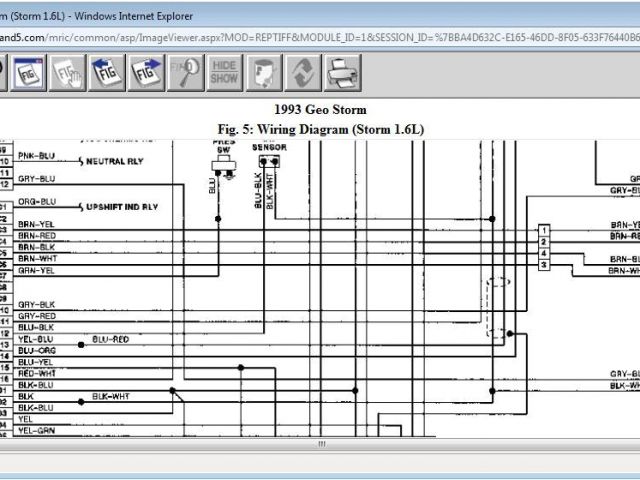Click the 'Fig. 5: Wiring Diagram' caption
Viewport: 640px width, 480px height.
[320, 129]
